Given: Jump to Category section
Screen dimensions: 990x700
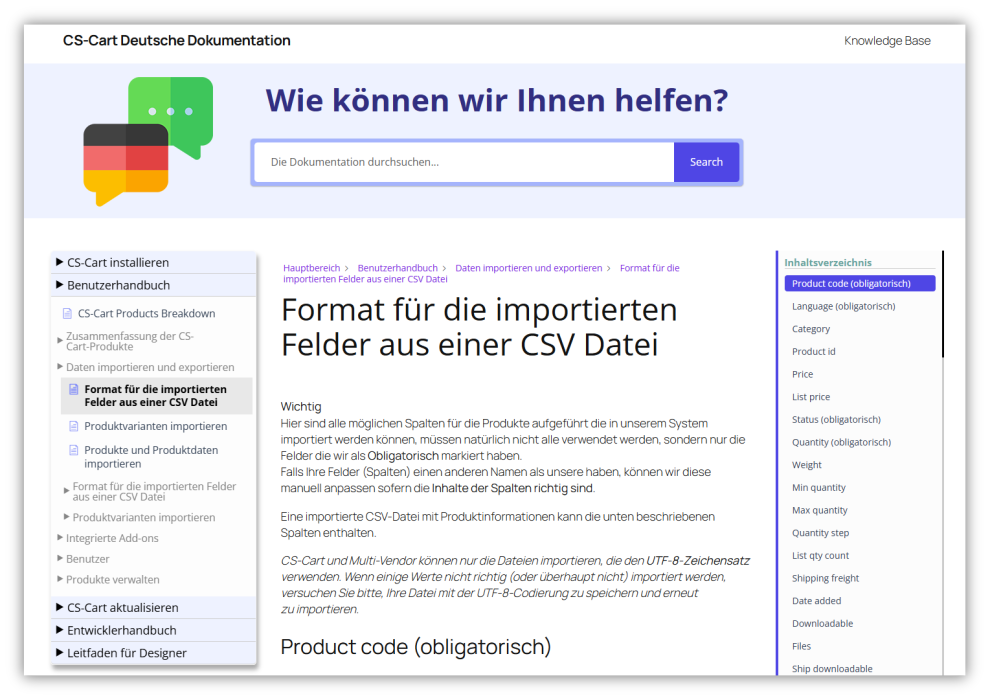Looking at the screenshot, I should pyautogui.click(x=811, y=329).
